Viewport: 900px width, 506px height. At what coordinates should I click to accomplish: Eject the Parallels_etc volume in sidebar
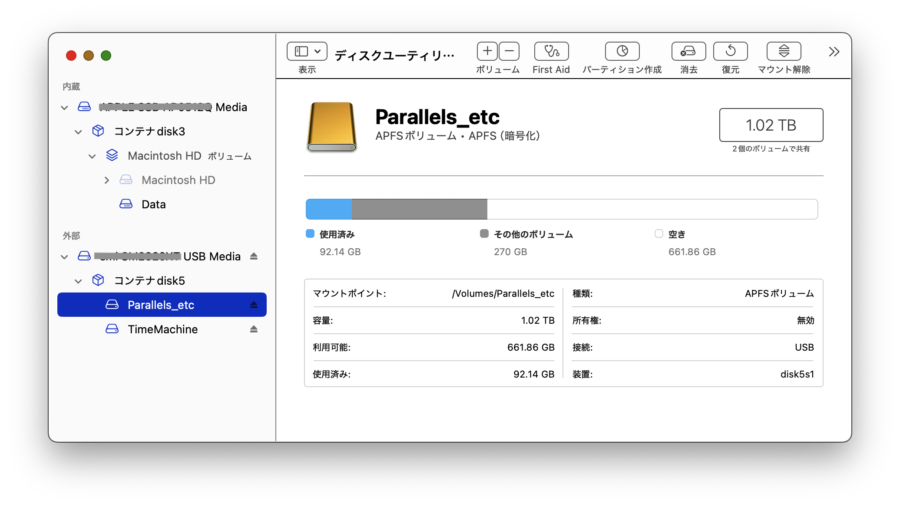click(253, 305)
